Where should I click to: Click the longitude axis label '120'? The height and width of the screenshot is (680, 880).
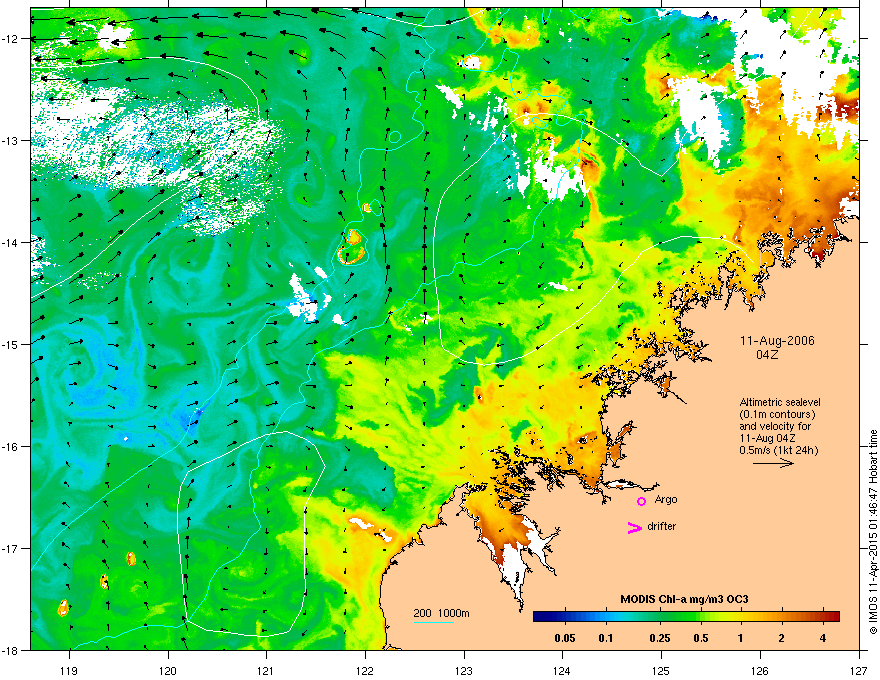[168, 670]
